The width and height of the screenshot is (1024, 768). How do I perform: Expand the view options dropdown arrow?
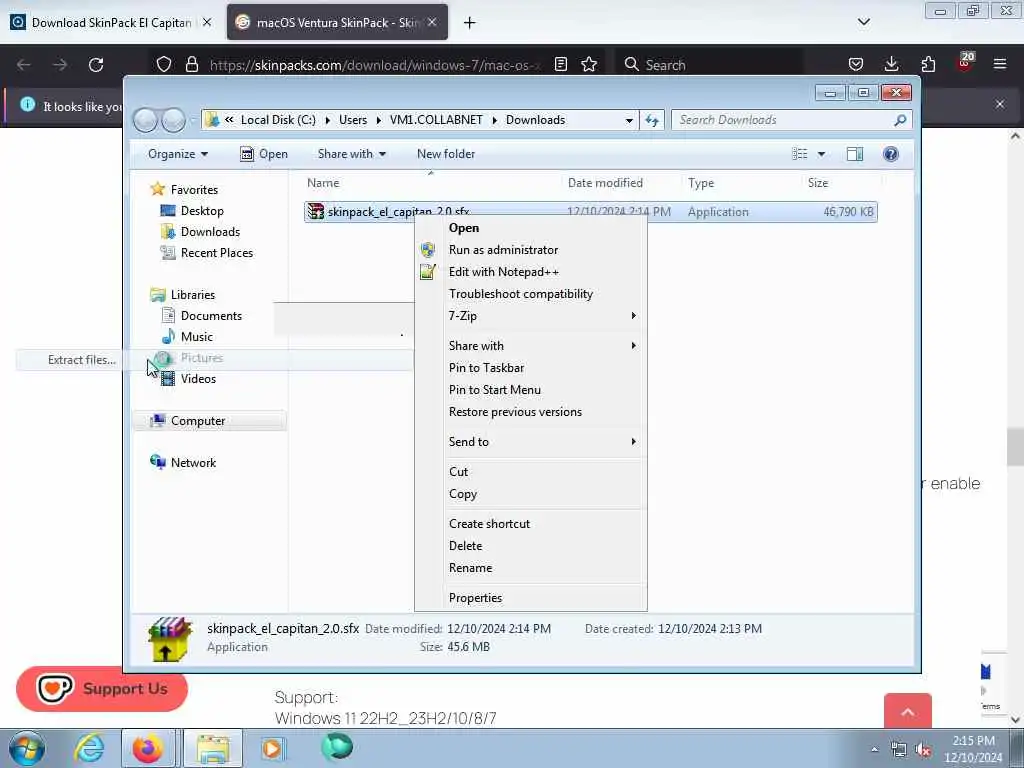(822, 154)
